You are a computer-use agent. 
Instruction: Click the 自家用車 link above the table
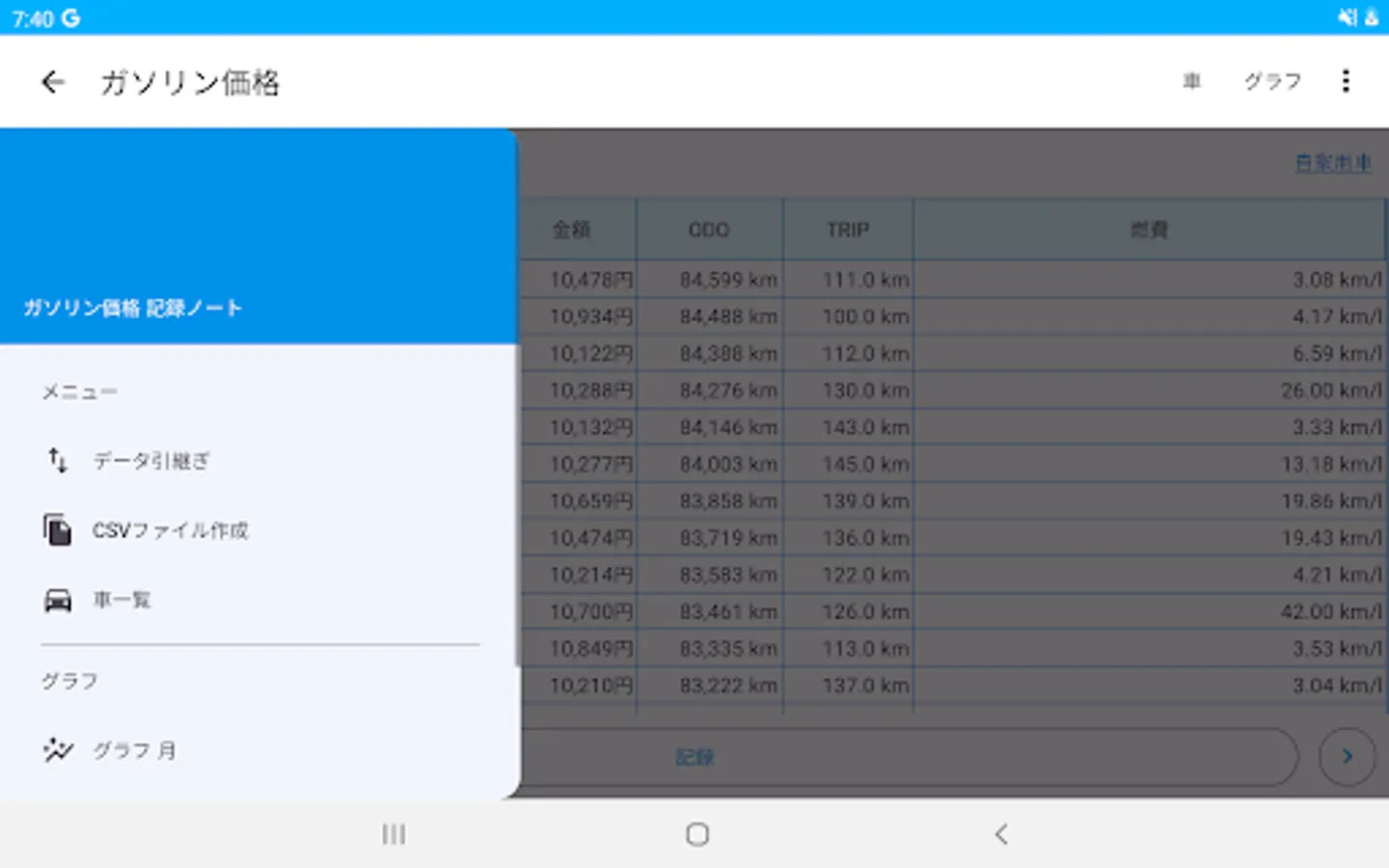tap(1333, 163)
